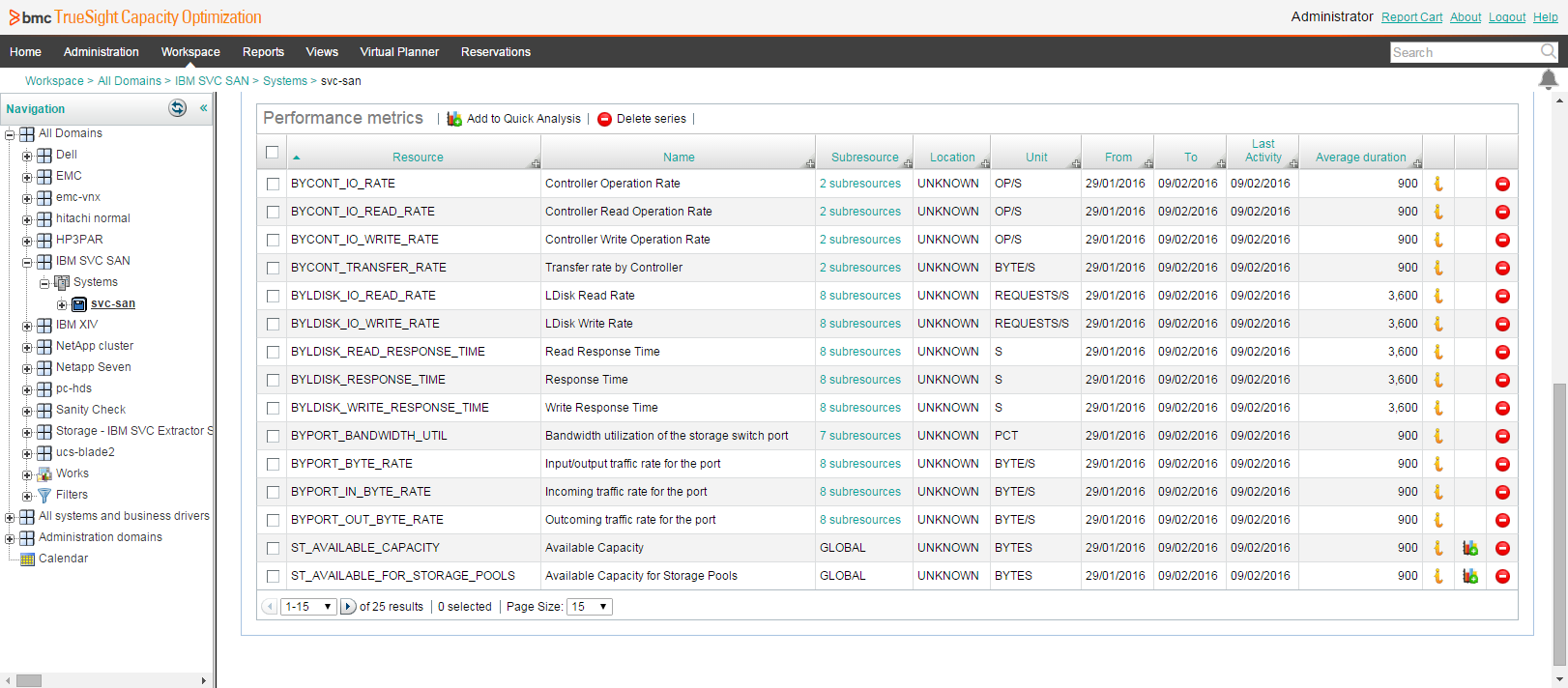Check the BYLDISK_WRITE_RESPONSE_TIME row checkbox
Viewport: 1568px width, 688px height.
(273, 408)
